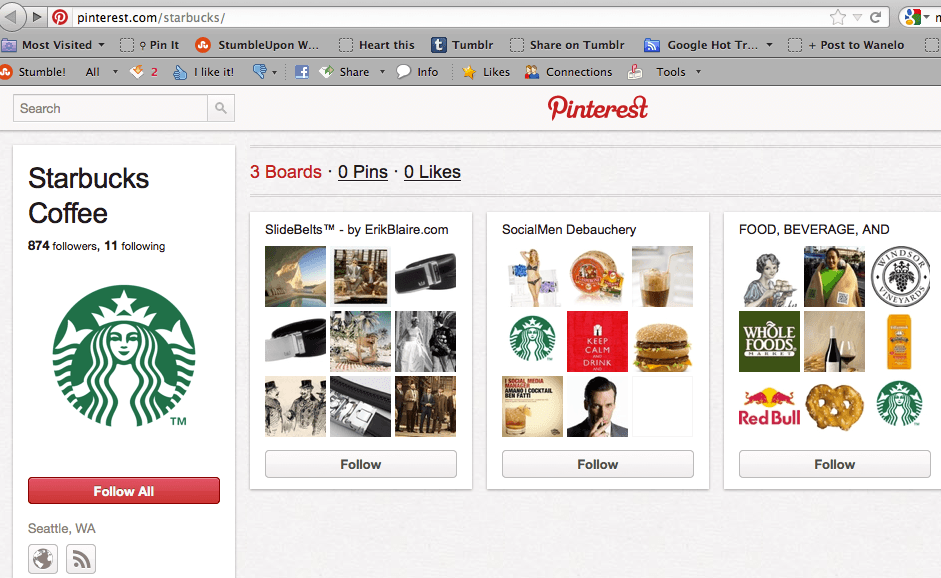Viewport: 941px width, 578px height.
Task: Click the 11 following count
Action: pos(134,246)
